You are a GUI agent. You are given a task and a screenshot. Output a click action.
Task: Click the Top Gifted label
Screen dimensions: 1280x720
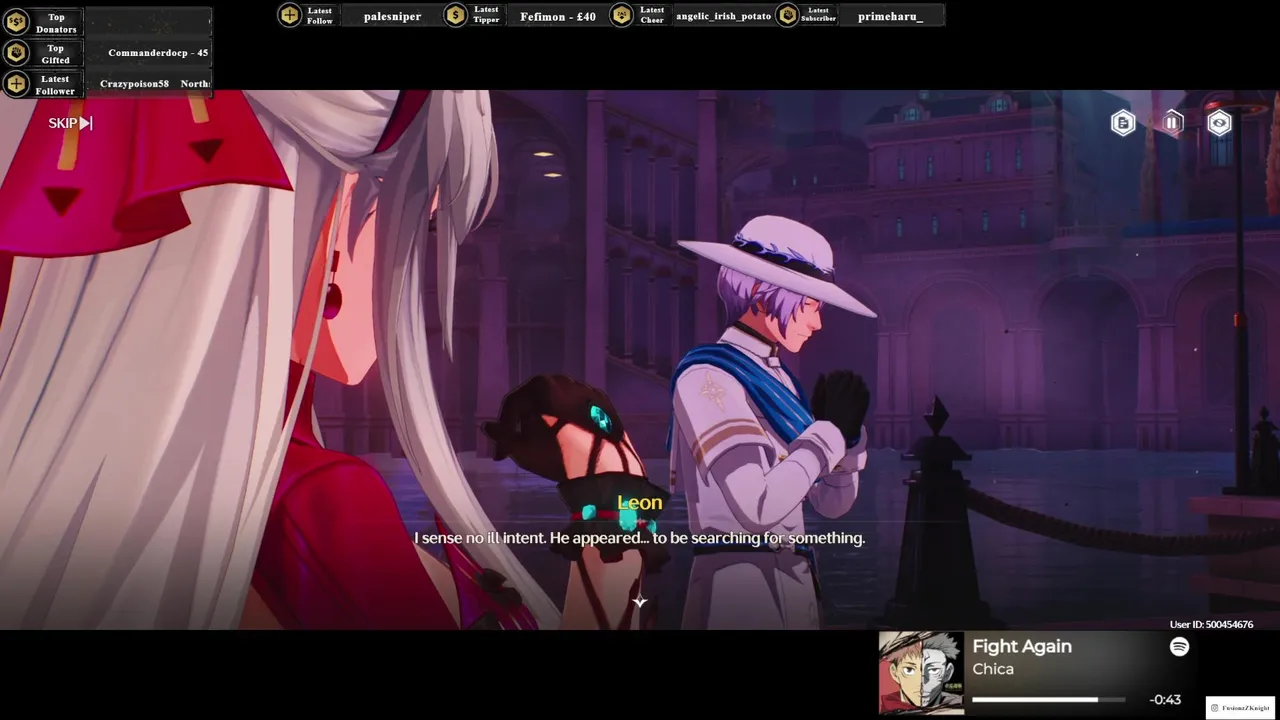[x=56, y=54]
